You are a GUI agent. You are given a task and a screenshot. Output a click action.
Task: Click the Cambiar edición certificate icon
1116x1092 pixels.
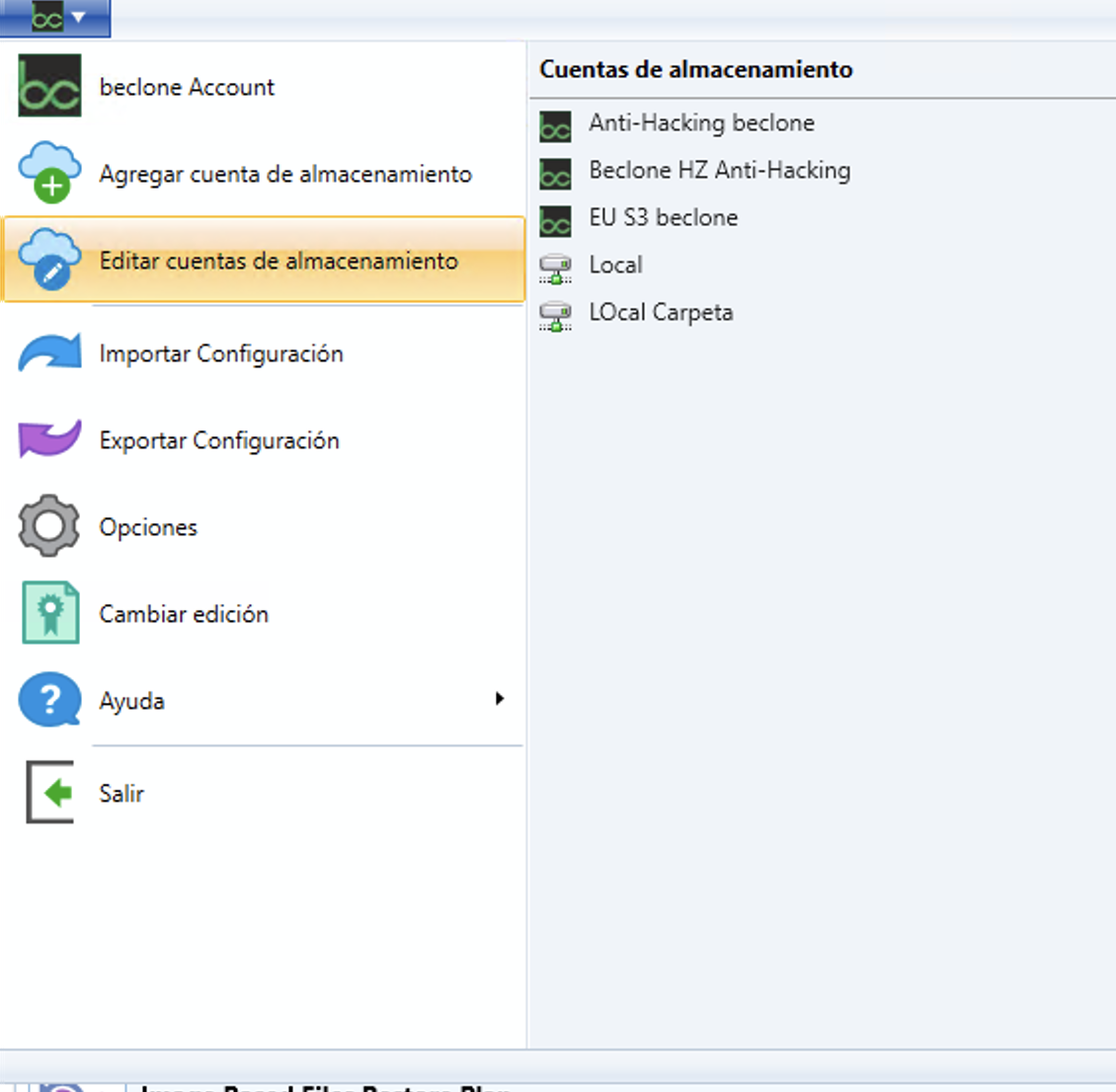click(x=50, y=612)
